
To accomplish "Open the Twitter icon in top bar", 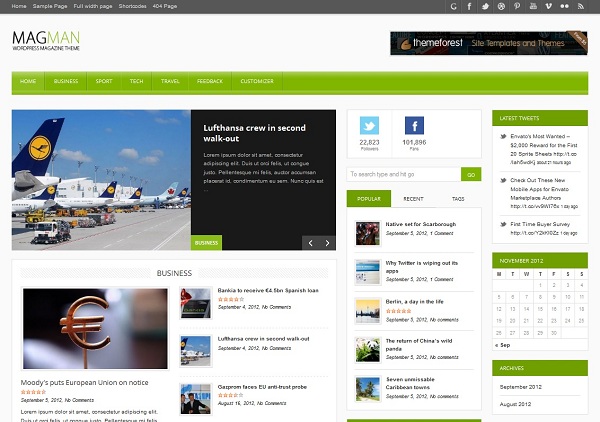I will tap(485, 7).
